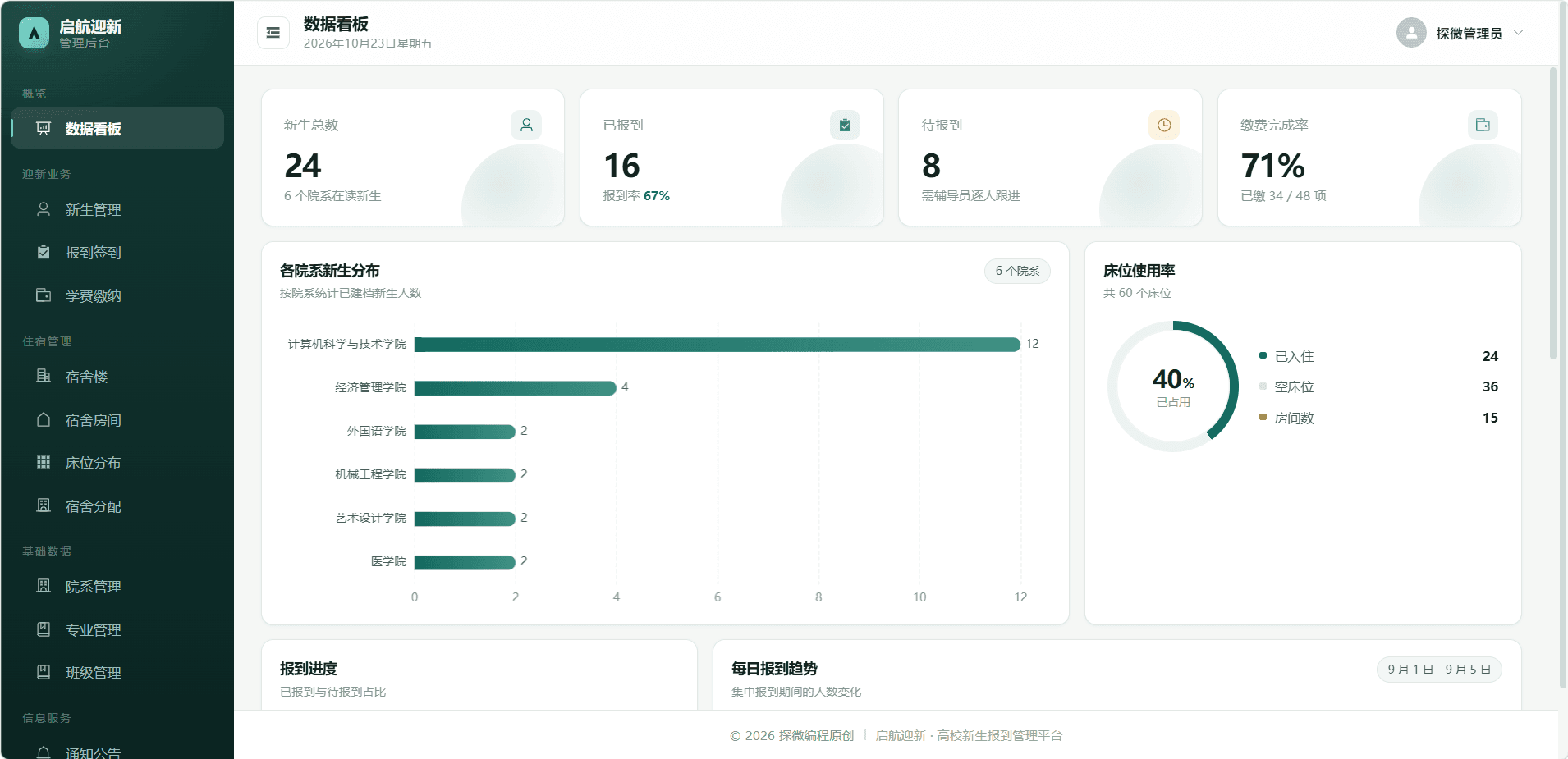Click the 宿舍楼 building icon in the sidebar
Viewport: 1568px width, 759px height.
tap(44, 376)
